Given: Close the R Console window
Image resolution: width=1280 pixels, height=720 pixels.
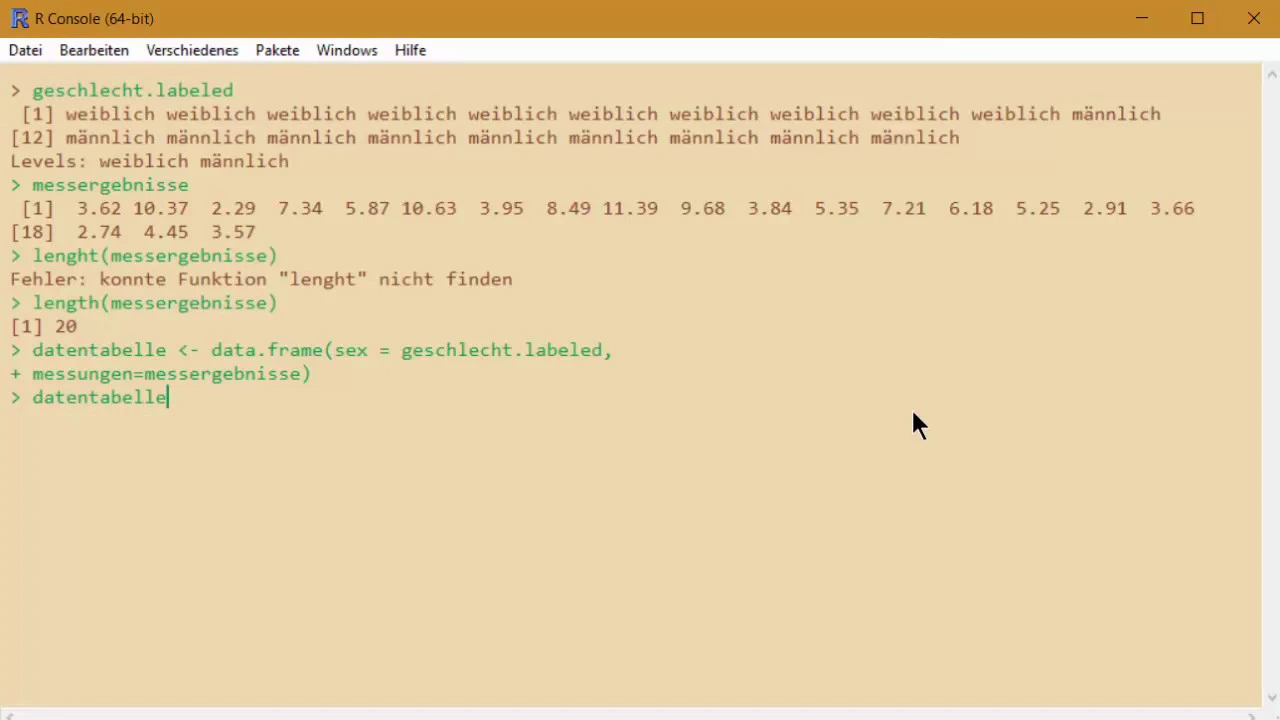Looking at the screenshot, I should (x=1253, y=18).
